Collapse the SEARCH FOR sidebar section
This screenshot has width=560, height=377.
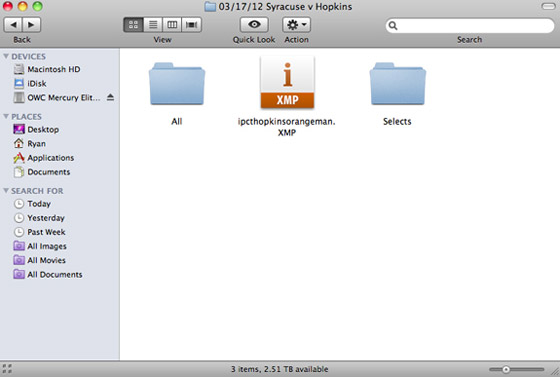click(x=6, y=191)
